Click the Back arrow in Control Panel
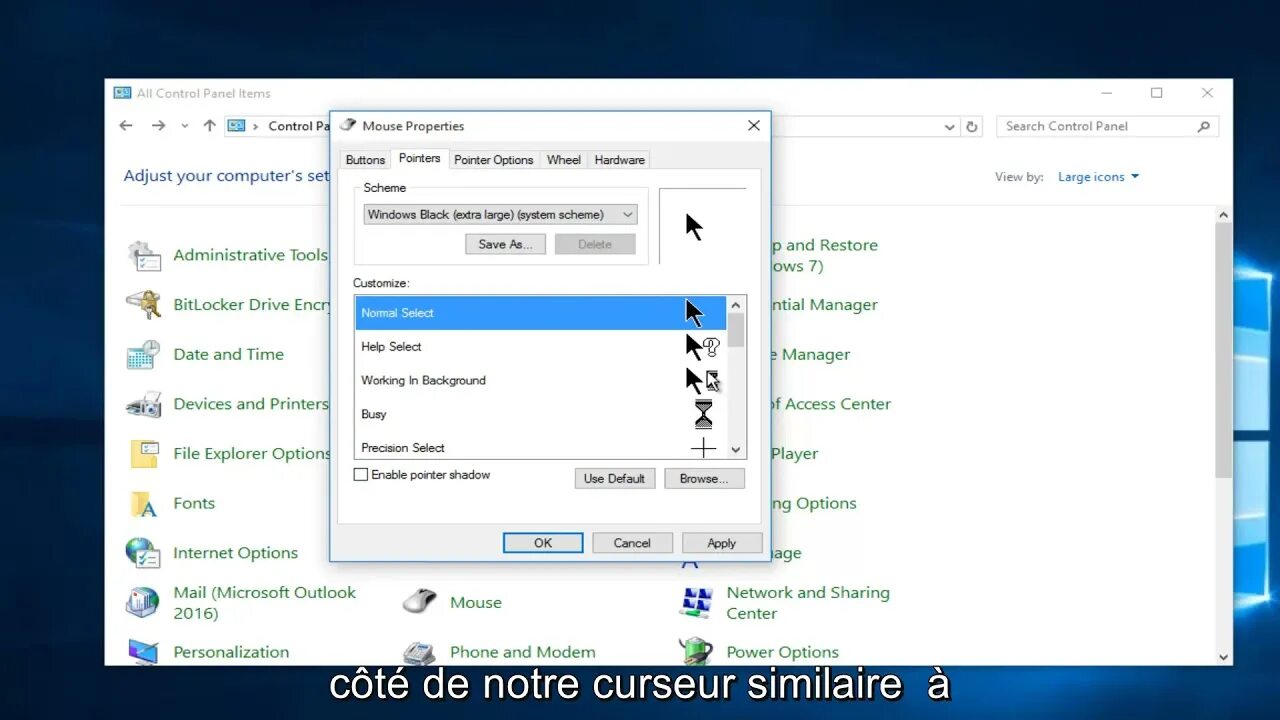This screenshot has width=1280, height=720. (126, 126)
